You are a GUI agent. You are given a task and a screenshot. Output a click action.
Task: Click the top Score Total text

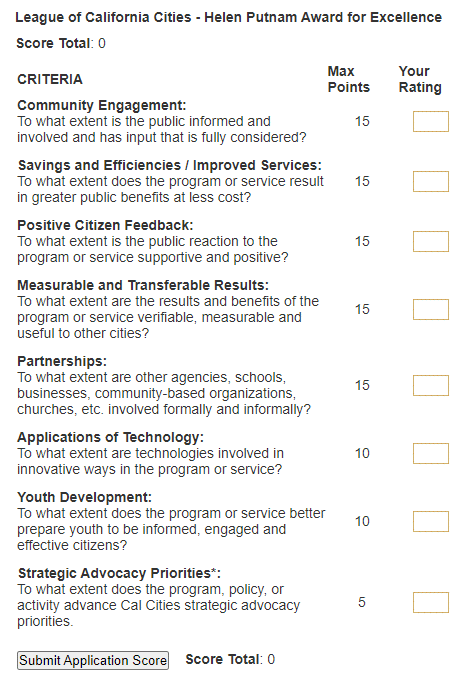coord(61,43)
